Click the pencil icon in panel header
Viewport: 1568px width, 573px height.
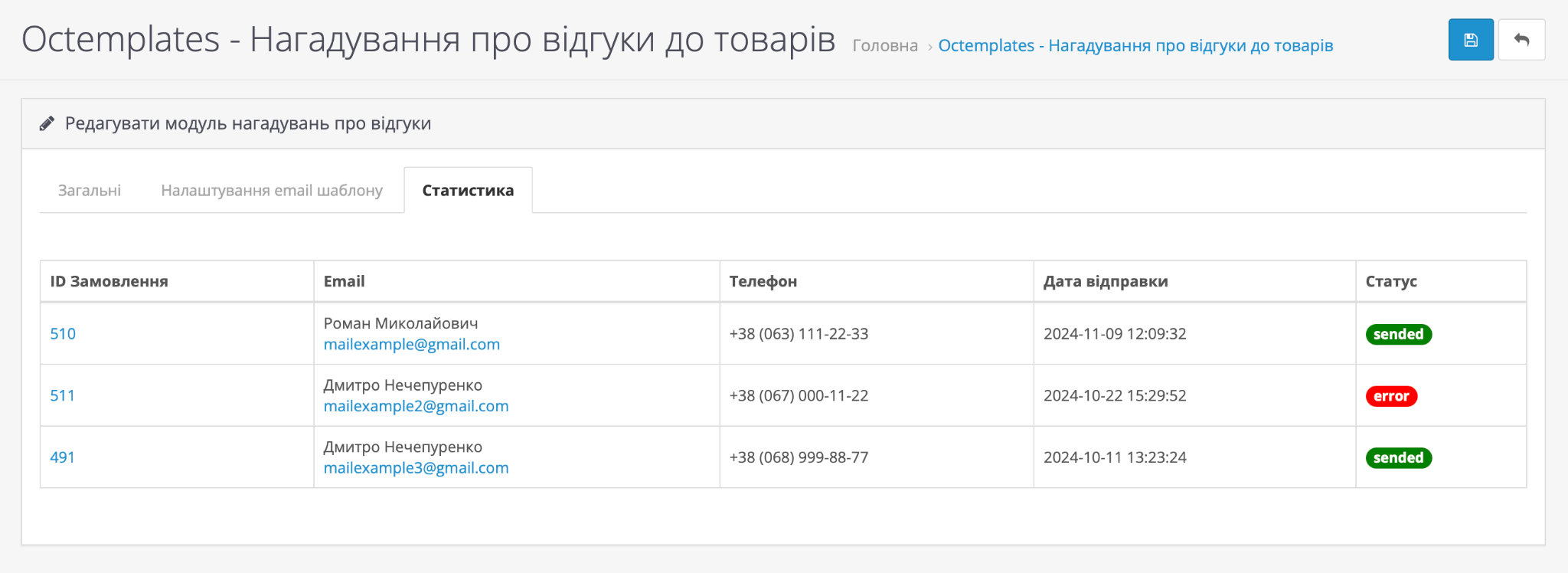47,124
